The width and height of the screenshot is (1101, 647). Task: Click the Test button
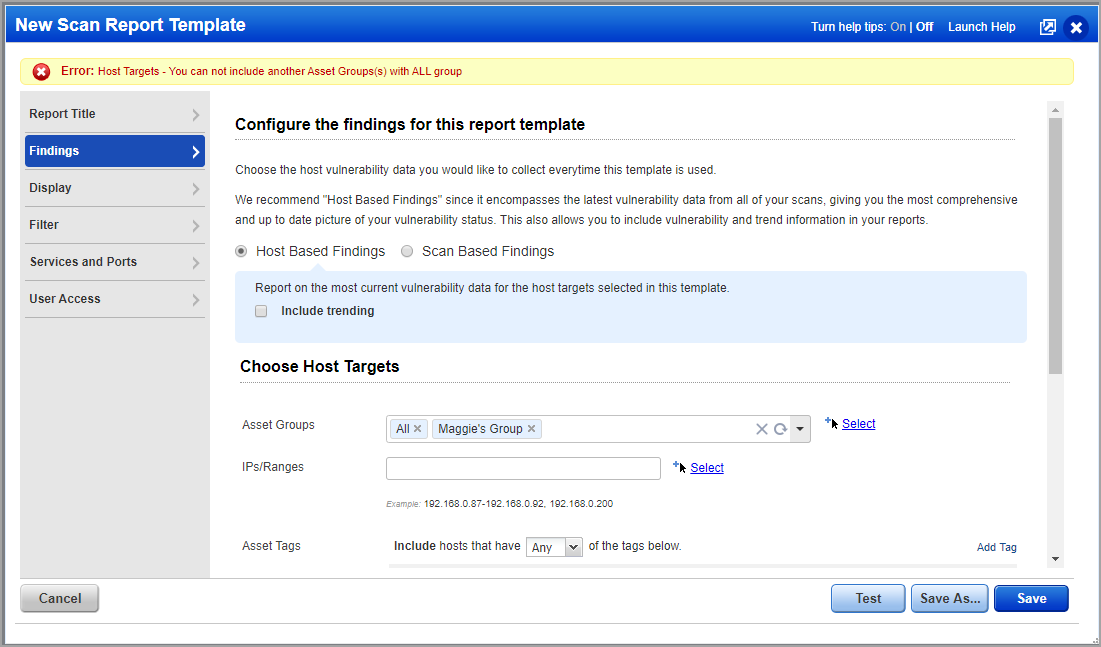tap(867, 598)
